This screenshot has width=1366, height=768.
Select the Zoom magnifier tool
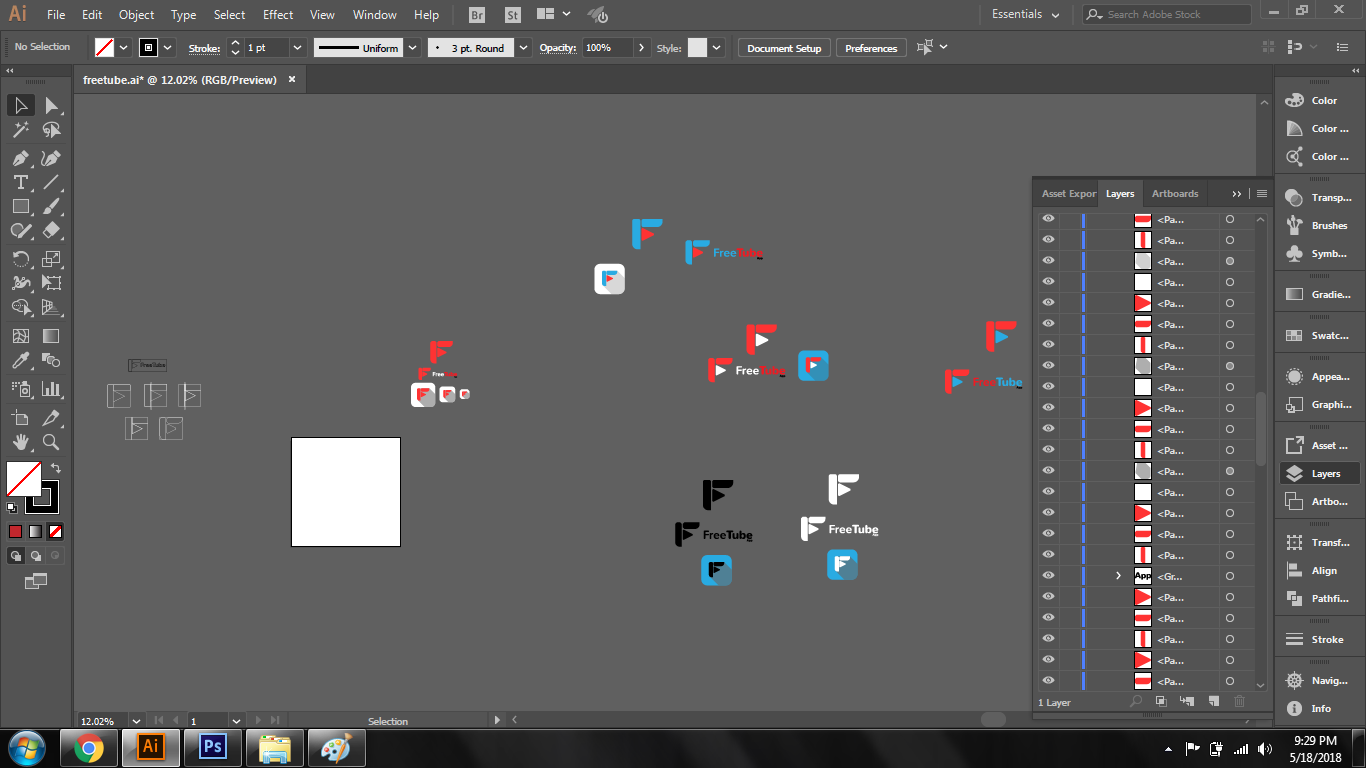tap(51, 442)
